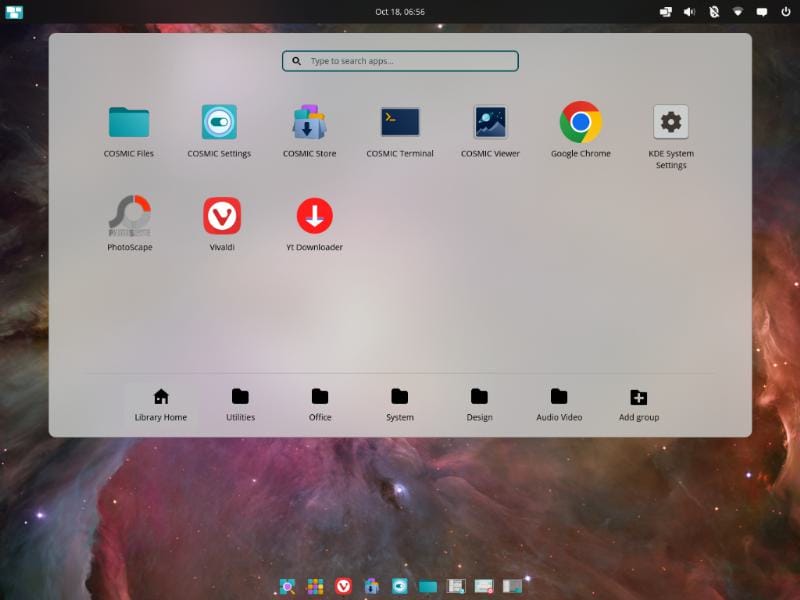Open COSMIC Store from the dock
This screenshot has width=800, height=600.
371,586
